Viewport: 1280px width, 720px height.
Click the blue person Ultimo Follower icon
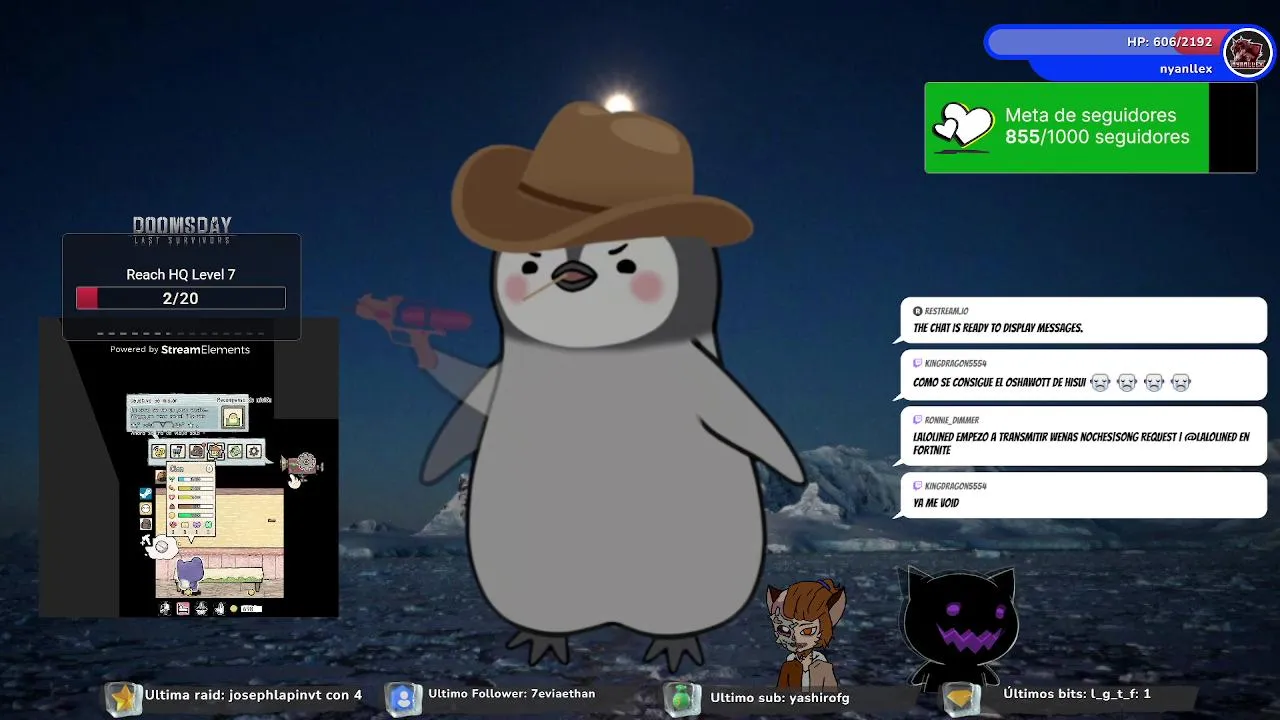click(x=402, y=698)
